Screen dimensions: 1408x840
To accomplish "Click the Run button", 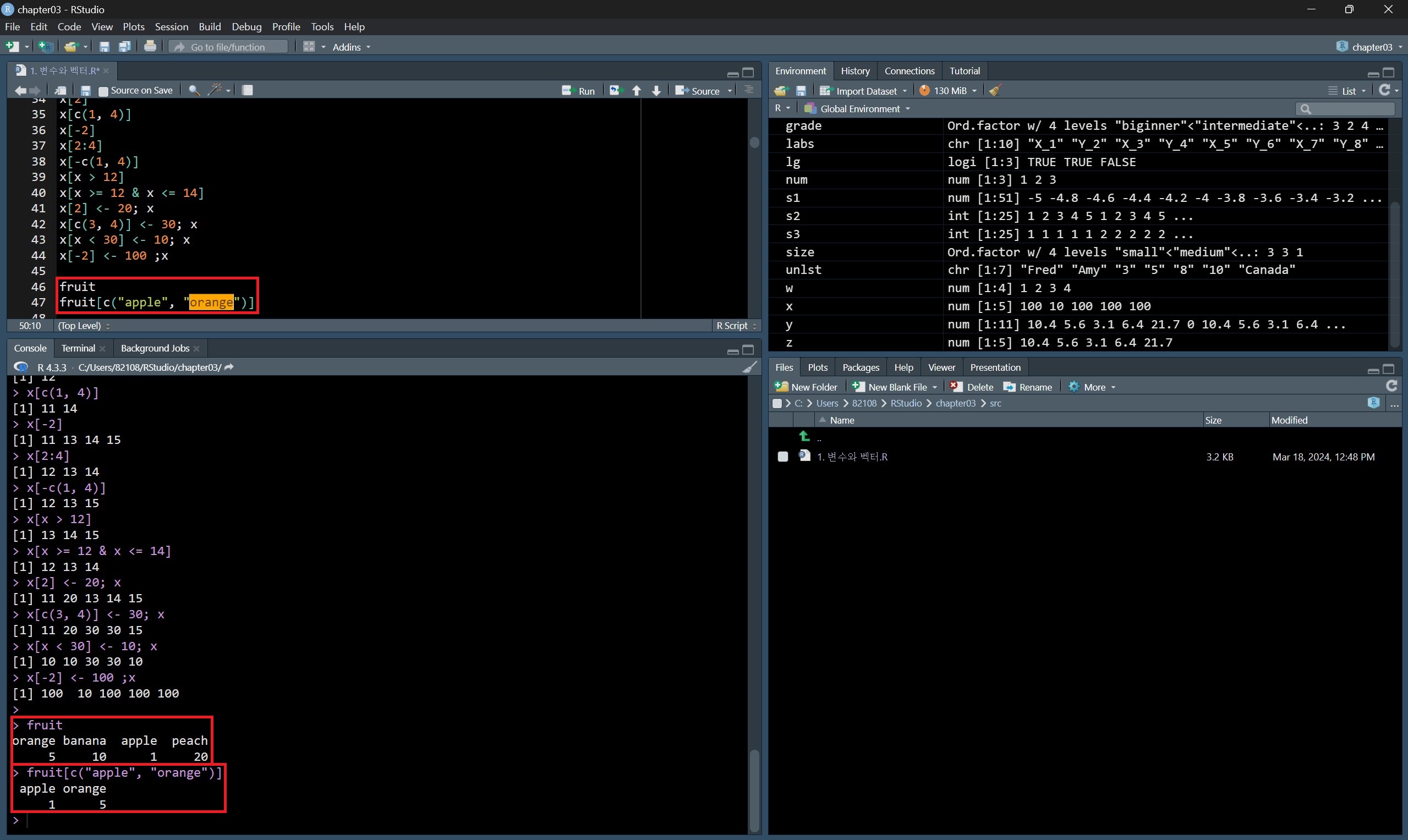I will tap(579, 91).
